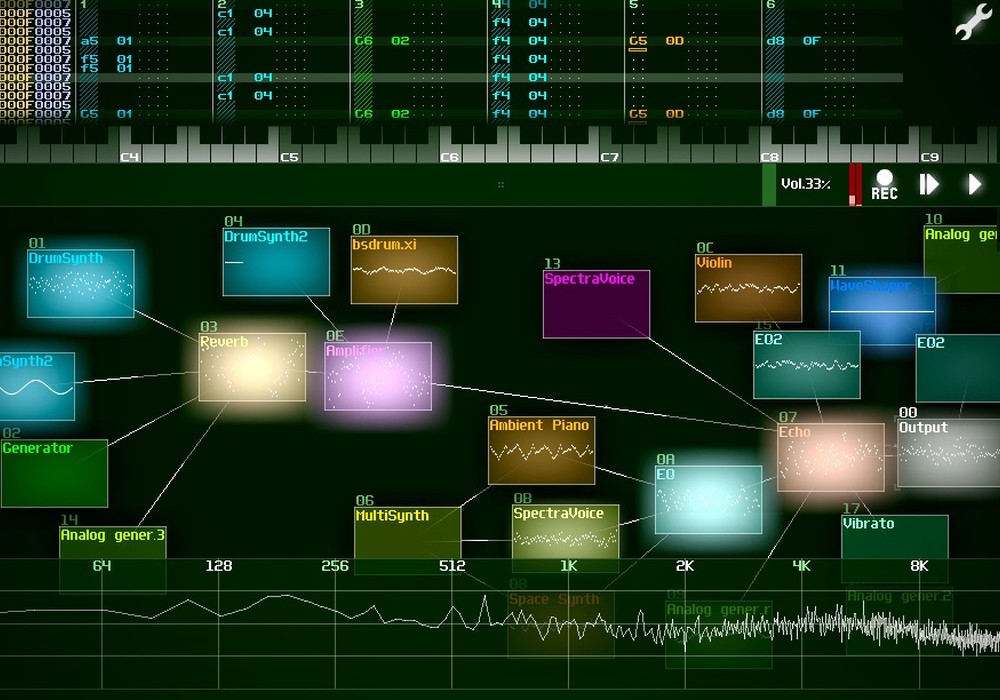Adjust the Vol.33% volume slider
1000x700 pixels.
tap(806, 185)
